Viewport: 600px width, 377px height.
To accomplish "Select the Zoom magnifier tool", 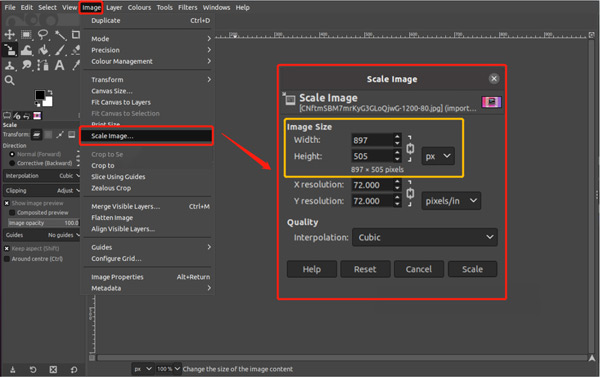I will click(9, 80).
